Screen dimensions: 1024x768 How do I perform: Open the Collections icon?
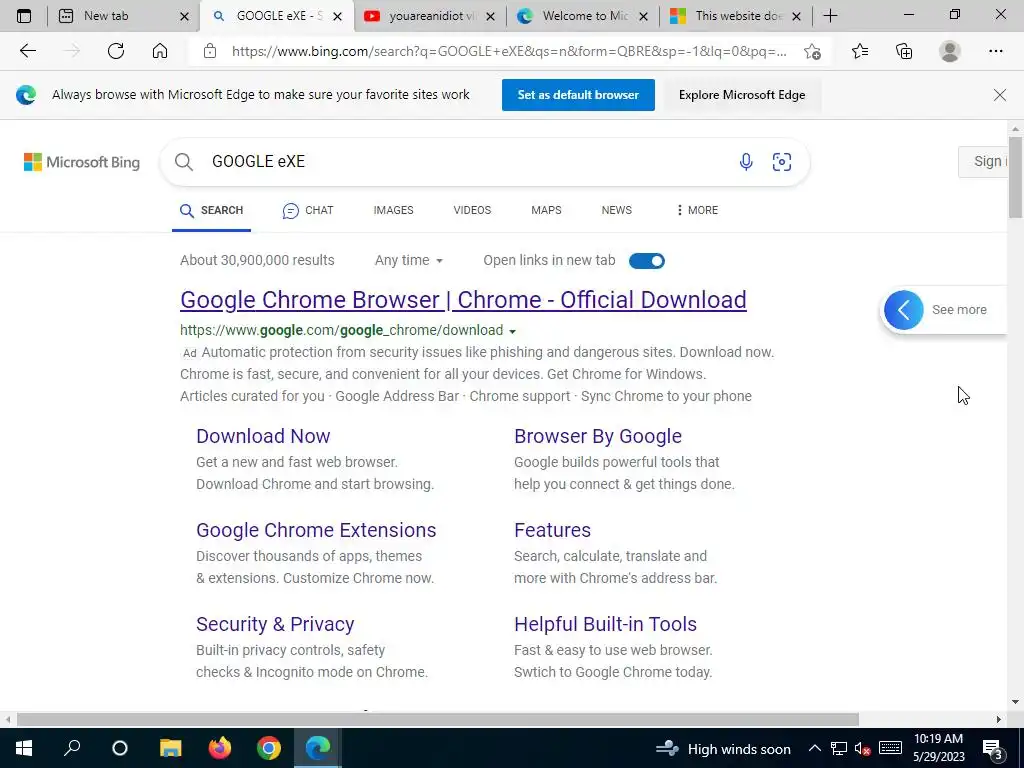(904, 51)
